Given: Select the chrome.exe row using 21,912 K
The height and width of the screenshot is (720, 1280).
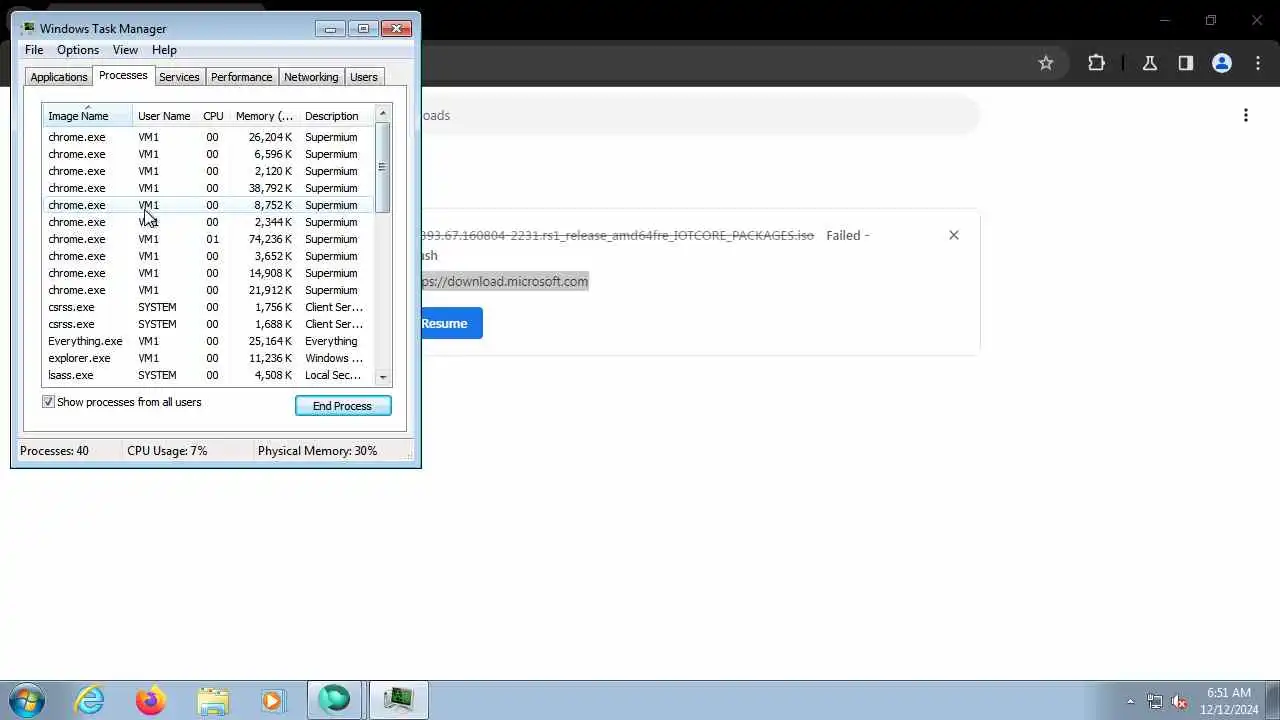Looking at the screenshot, I should pos(208,290).
